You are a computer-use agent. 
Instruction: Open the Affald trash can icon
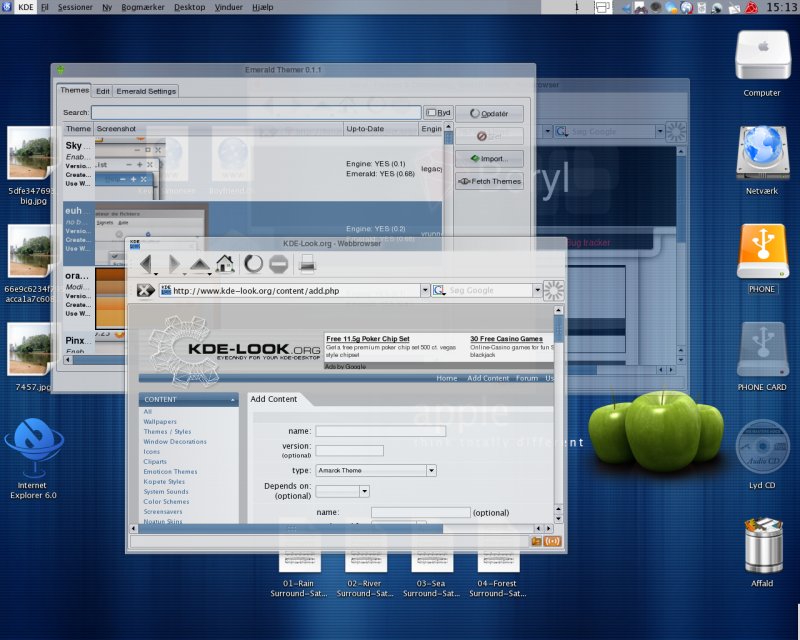point(763,545)
